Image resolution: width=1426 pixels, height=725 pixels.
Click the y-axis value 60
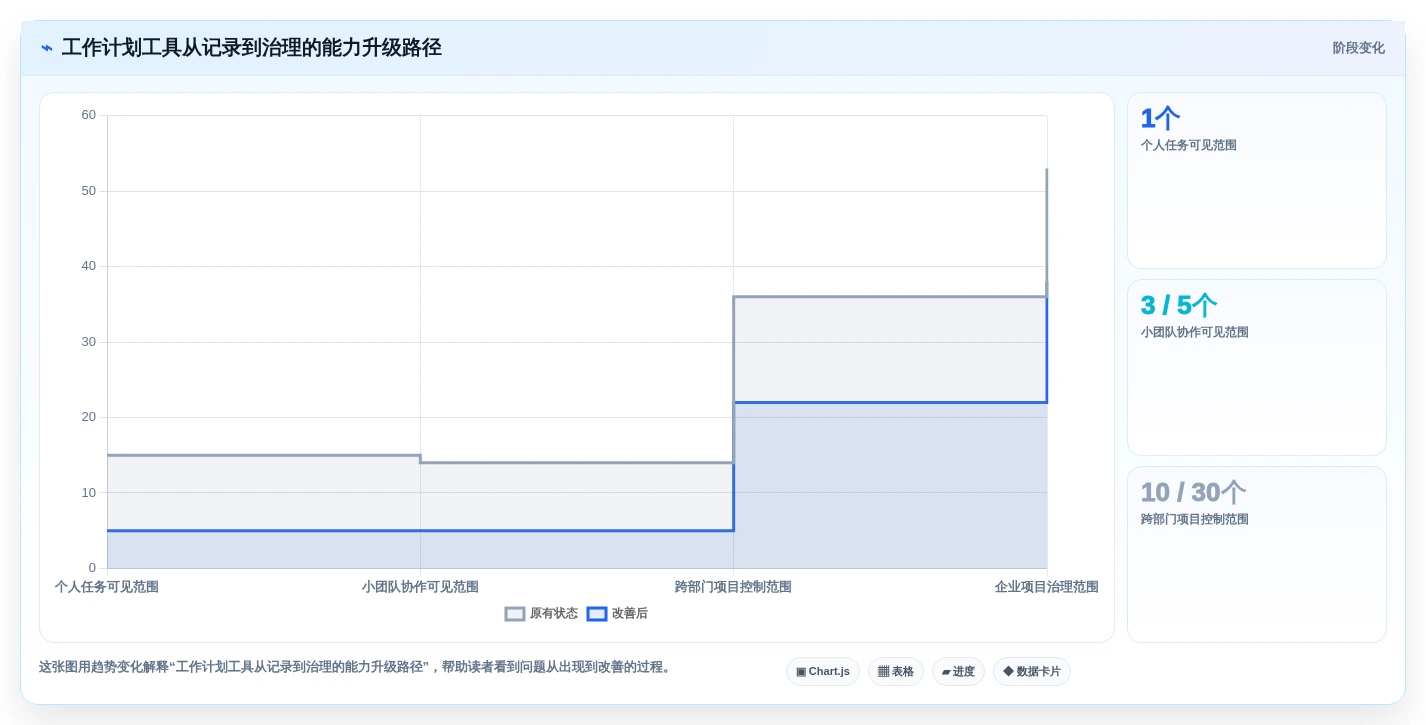(x=89, y=115)
